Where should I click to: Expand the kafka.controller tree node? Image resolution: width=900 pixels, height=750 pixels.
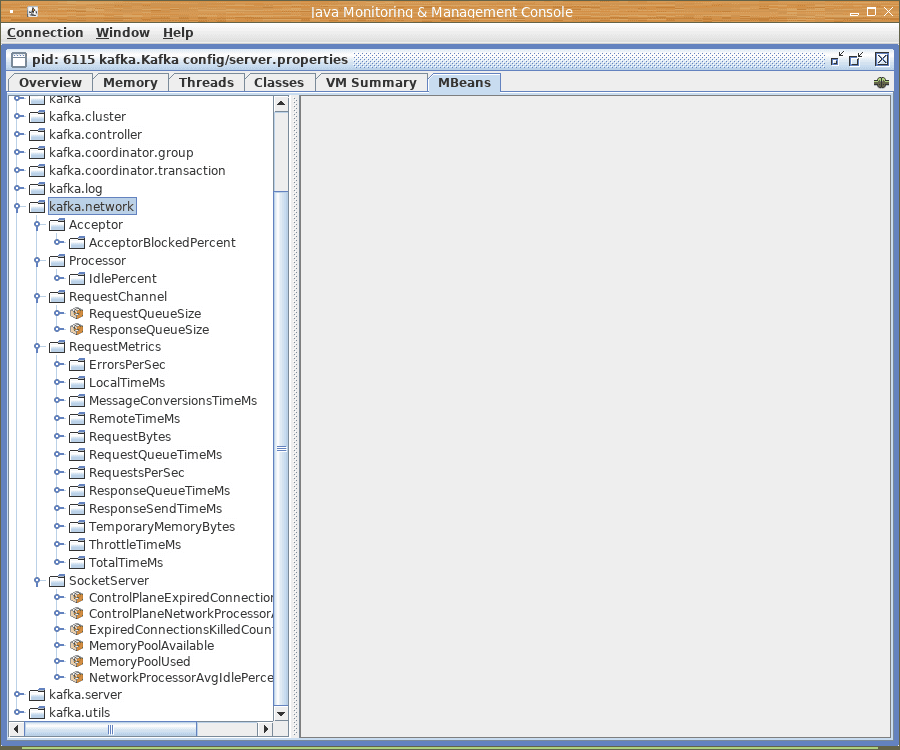[x=18, y=134]
